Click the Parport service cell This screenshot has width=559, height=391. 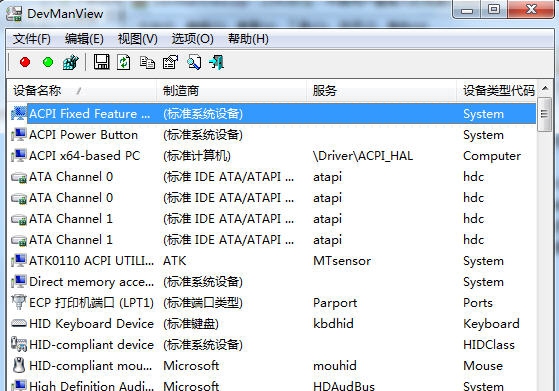point(335,303)
